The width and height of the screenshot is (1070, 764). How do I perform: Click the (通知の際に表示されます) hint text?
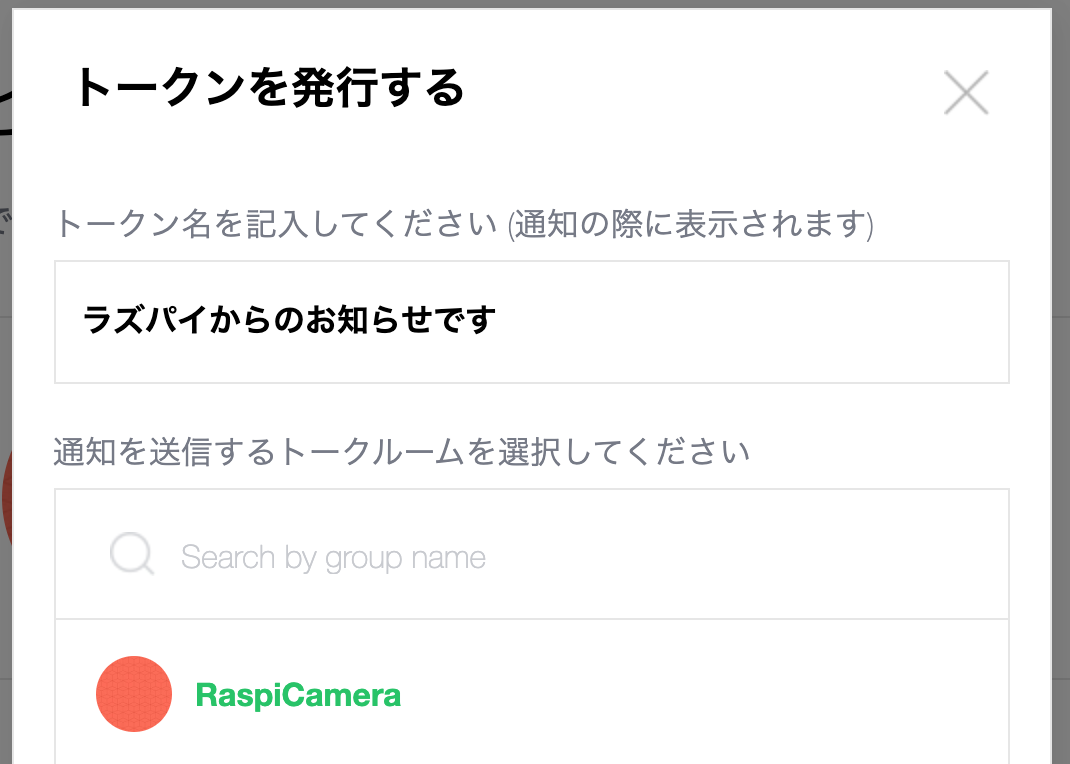(691, 224)
